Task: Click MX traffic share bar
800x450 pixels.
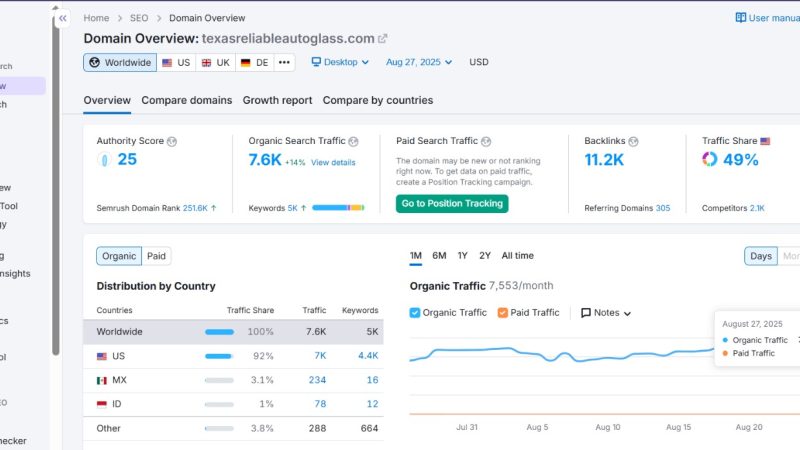Action: tap(219, 380)
